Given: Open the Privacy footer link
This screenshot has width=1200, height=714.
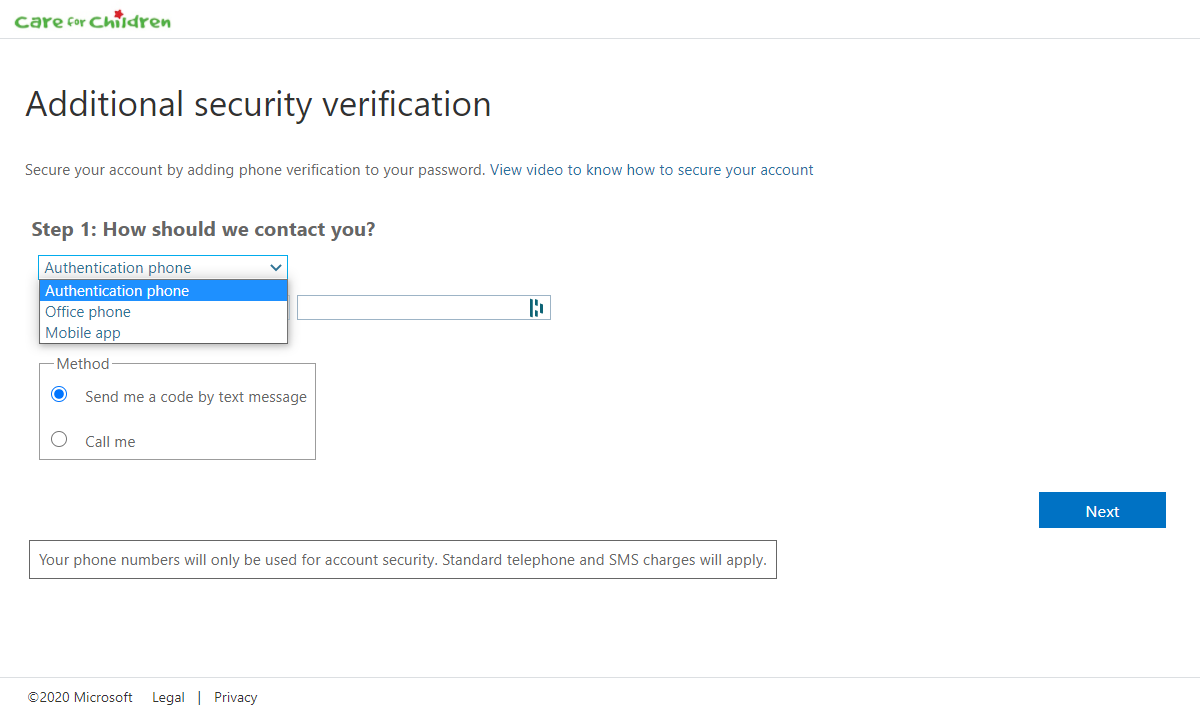Looking at the screenshot, I should (x=236, y=697).
